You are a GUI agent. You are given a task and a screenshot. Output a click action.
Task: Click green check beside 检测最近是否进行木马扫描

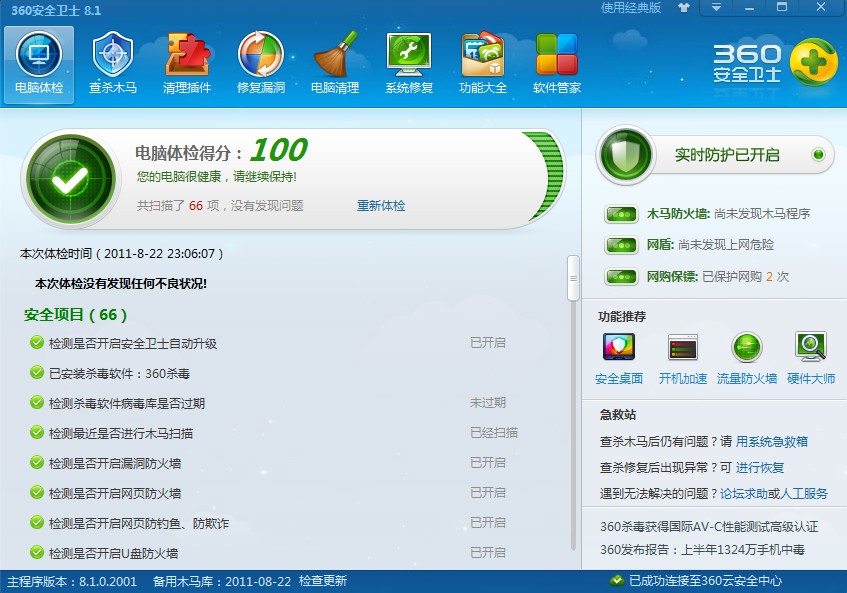pos(37,433)
